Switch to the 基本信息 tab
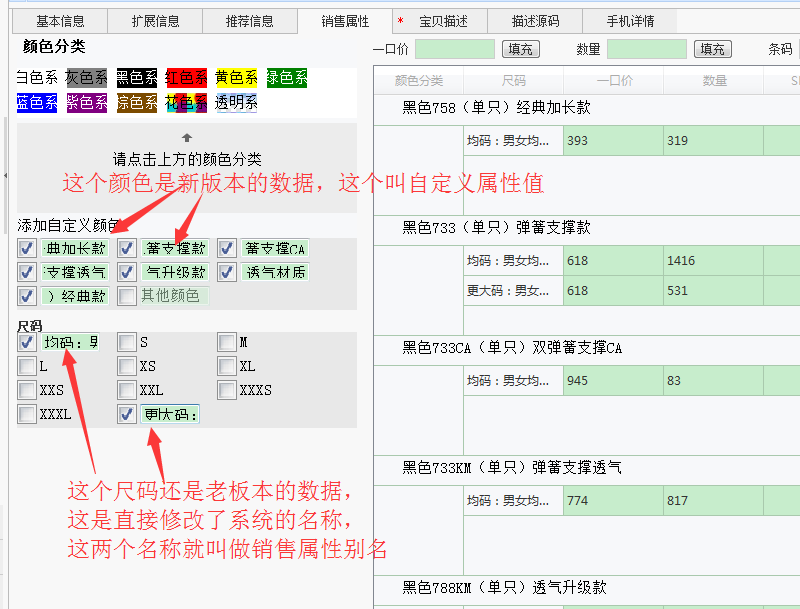 [x=61, y=21]
